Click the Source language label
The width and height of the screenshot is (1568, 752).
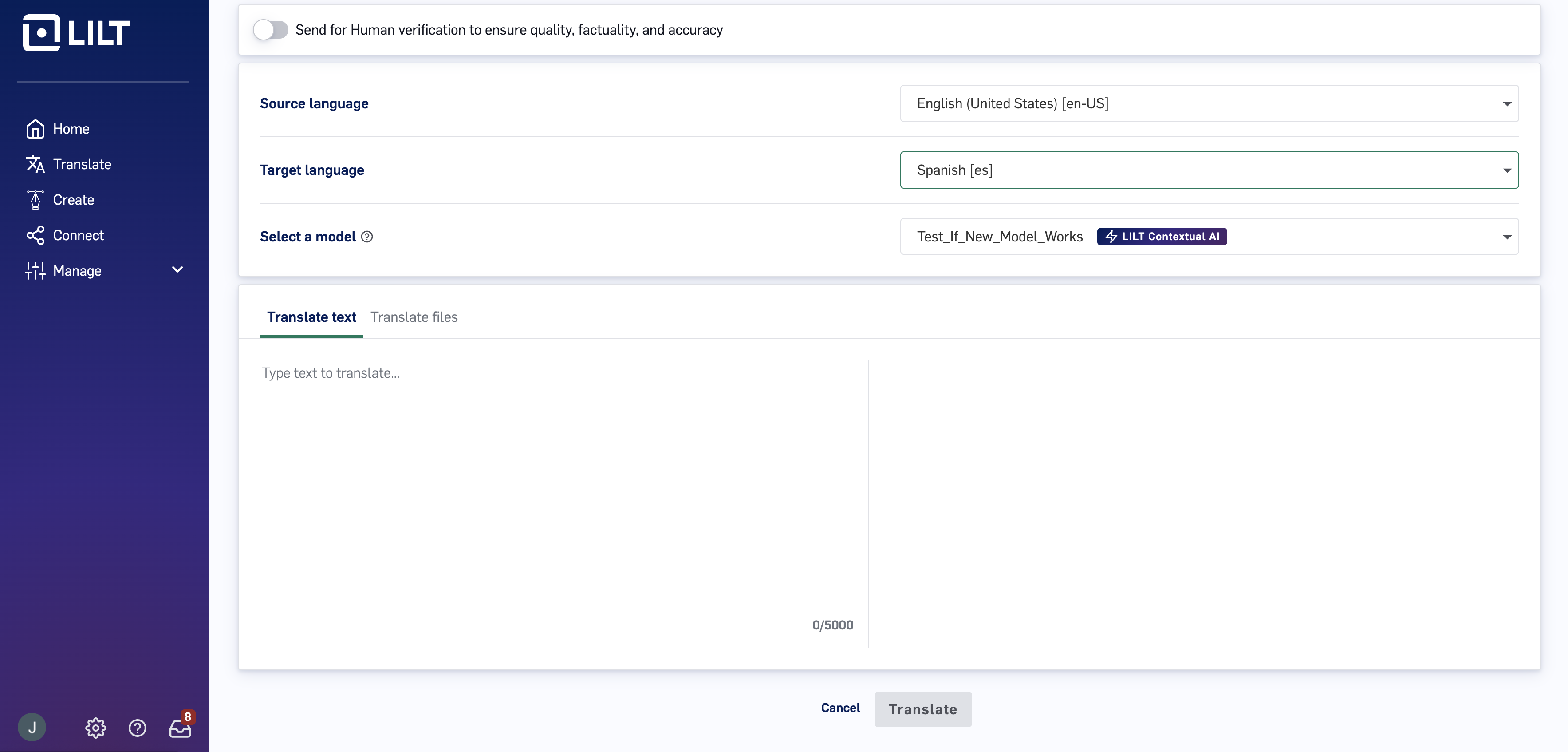(314, 103)
